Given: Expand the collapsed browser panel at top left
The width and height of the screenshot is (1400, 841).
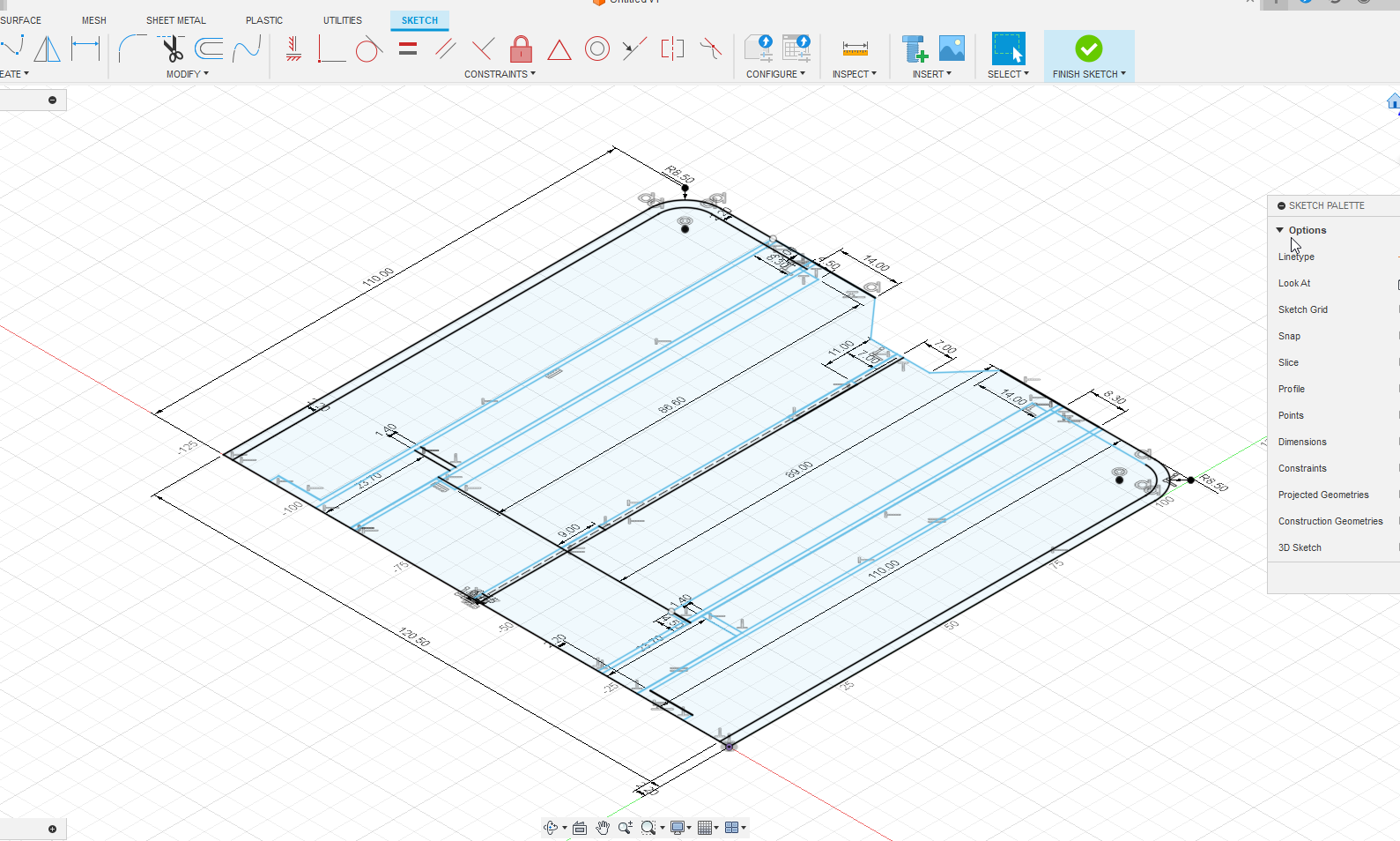Looking at the screenshot, I should [52, 100].
